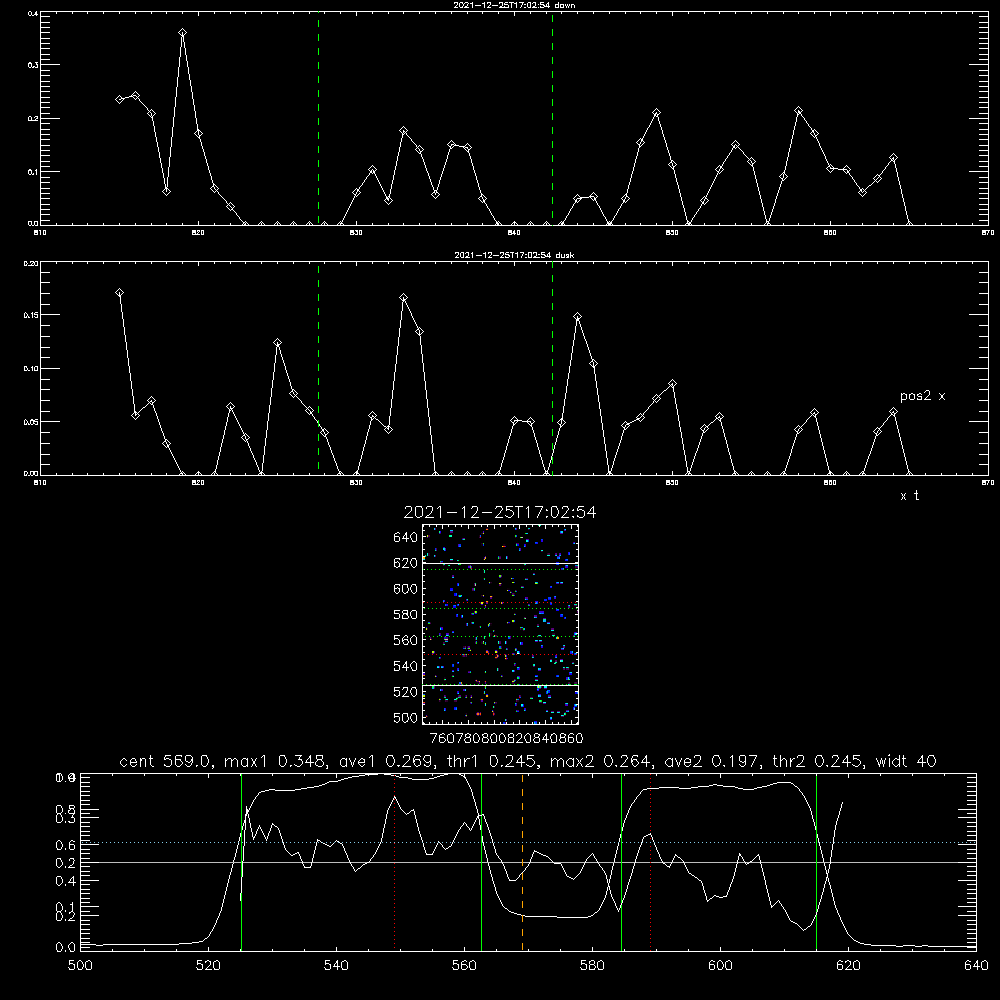Click the '760780800820840860' x-axis labels under the image
Viewport: 1000px width, 1000px height.
point(506,739)
